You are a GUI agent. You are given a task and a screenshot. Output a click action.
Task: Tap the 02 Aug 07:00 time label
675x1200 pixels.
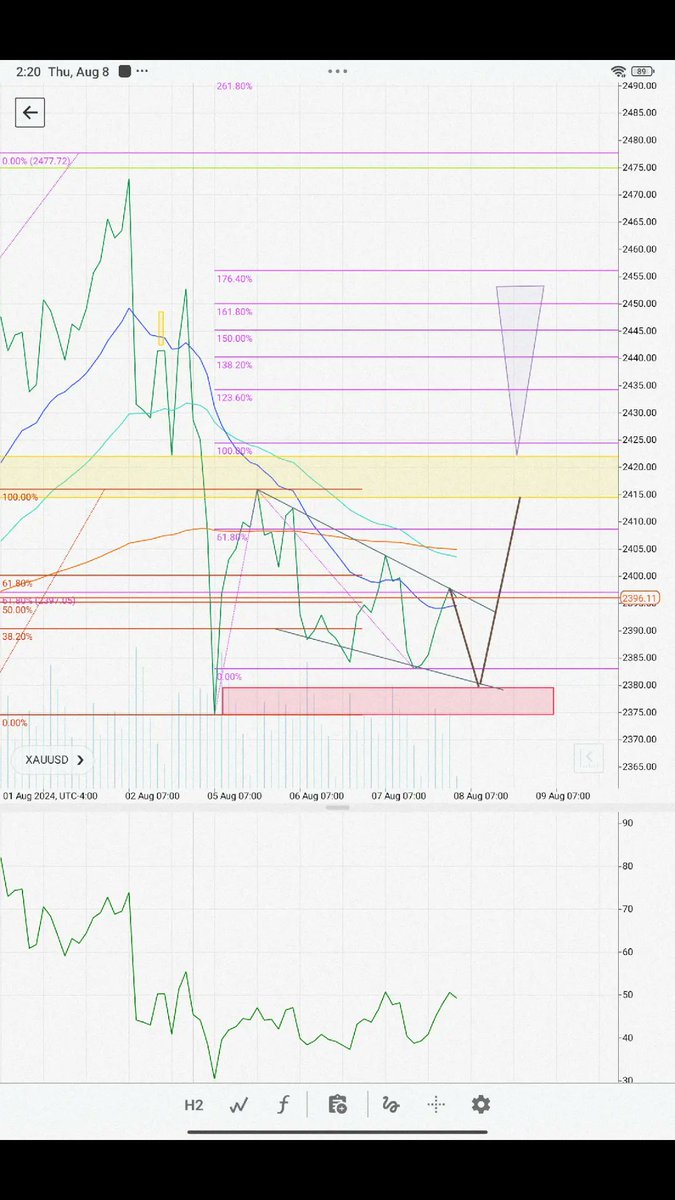click(x=152, y=796)
